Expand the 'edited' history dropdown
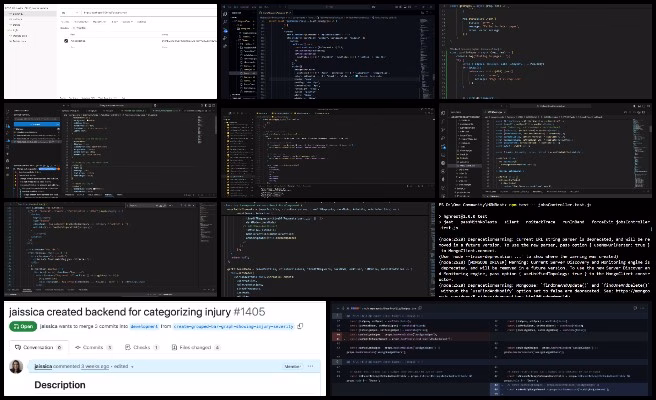This screenshot has width=656, height=400. (124, 366)
